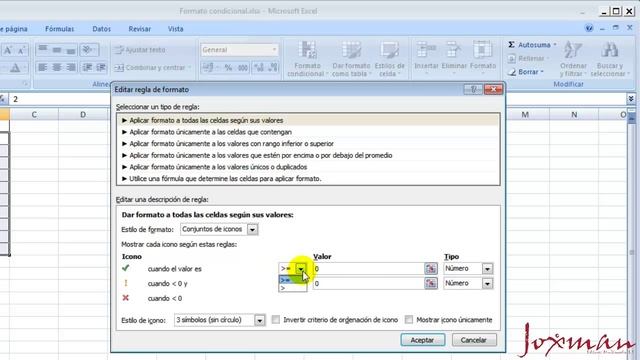
Task: Click range selector icon for first Valor
Action: (431, 269)
